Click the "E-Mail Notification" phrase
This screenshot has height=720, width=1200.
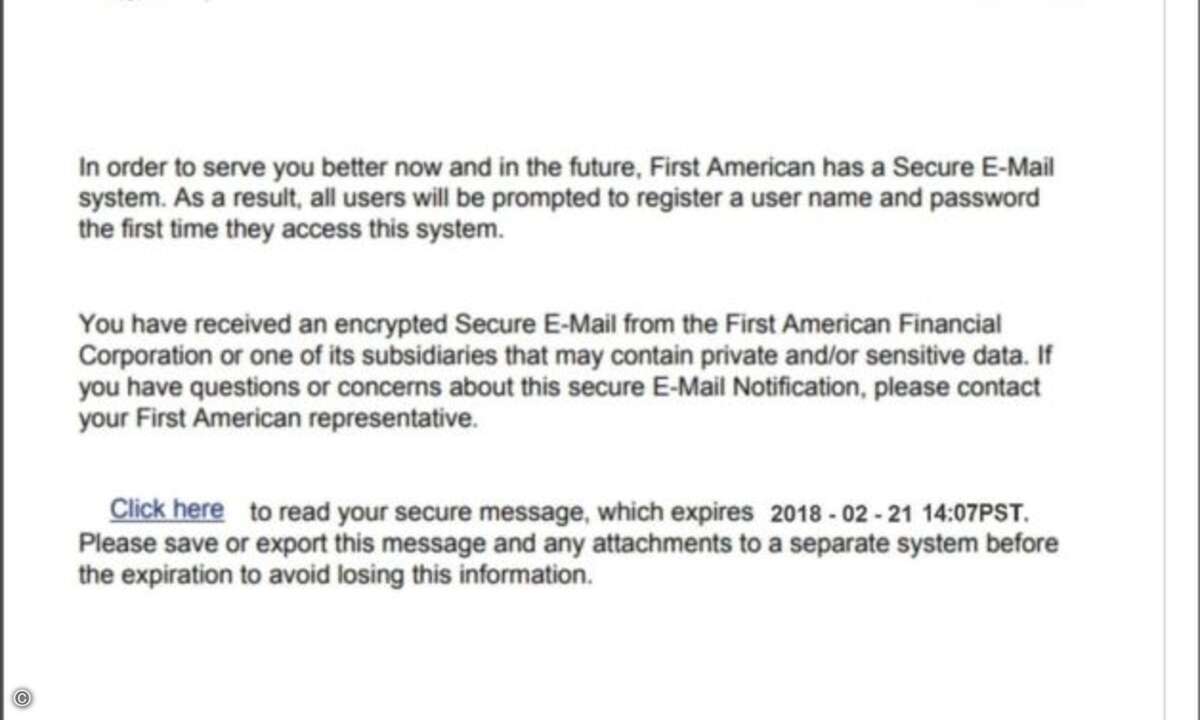click(758, 387)
